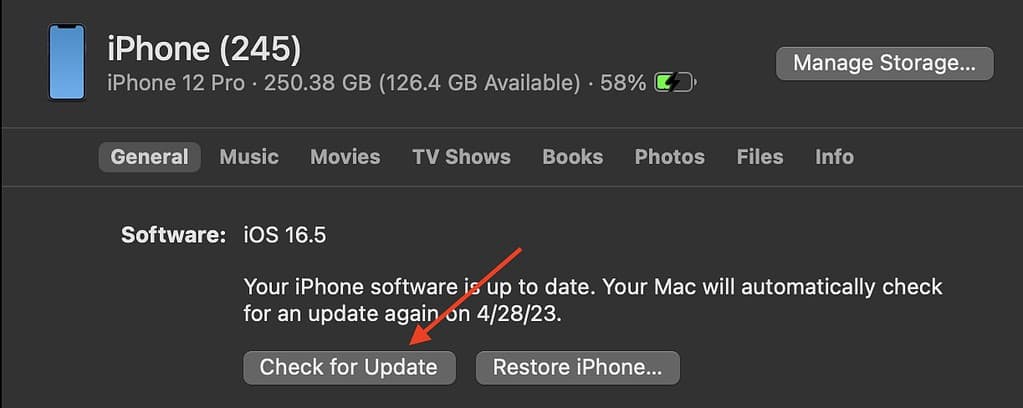Go to the TV Shows tab
This screenshot has height=408, width=1023.
461,157
